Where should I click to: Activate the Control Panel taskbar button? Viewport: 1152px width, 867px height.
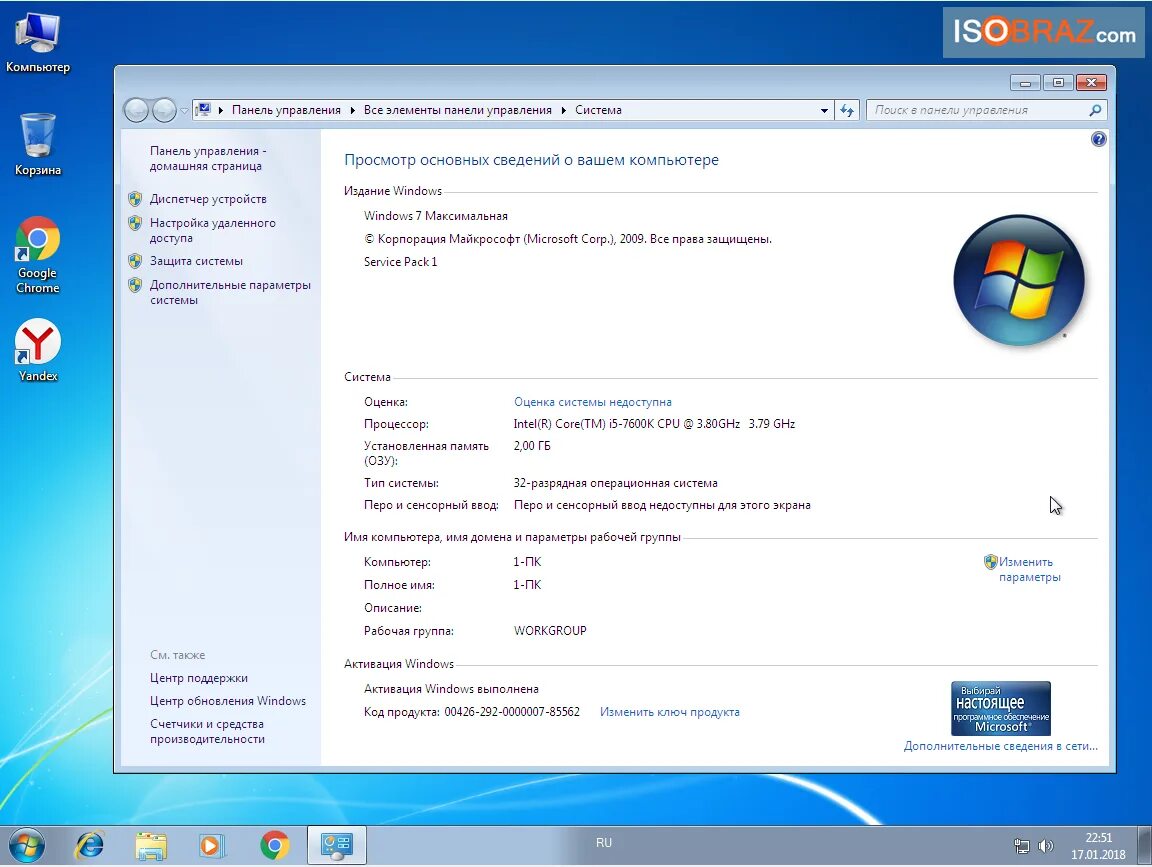click(336, 846)
